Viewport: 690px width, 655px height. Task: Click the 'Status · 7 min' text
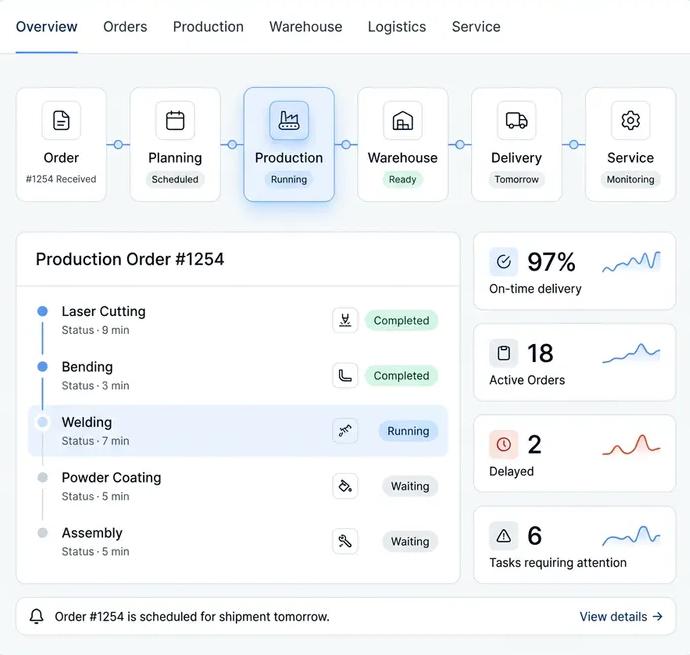pos(95,441)
